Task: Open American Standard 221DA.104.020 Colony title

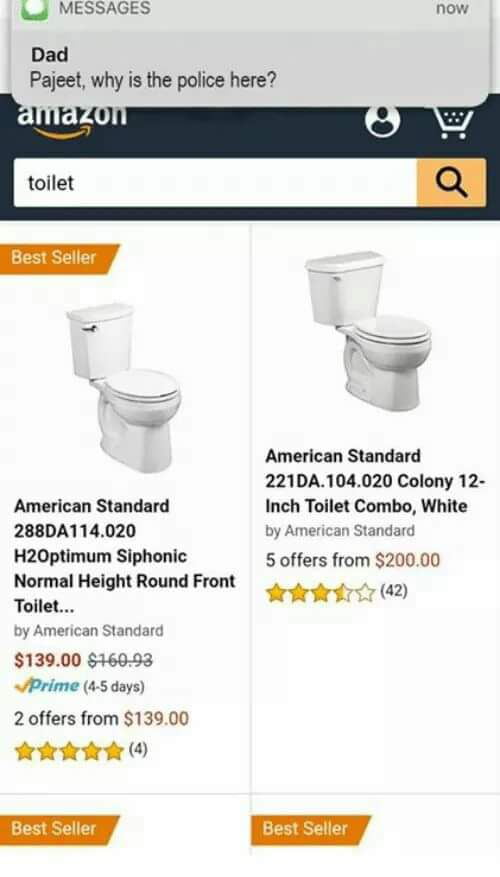Action: pos(375,481)
